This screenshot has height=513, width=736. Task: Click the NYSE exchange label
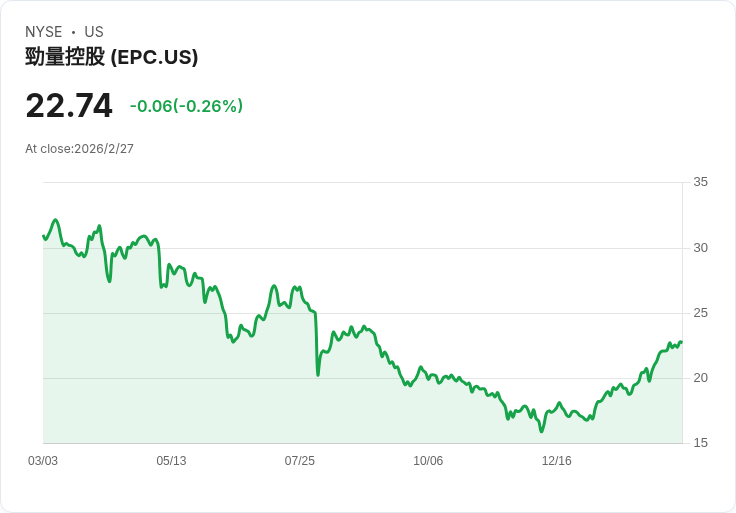(x=44, y=32)
